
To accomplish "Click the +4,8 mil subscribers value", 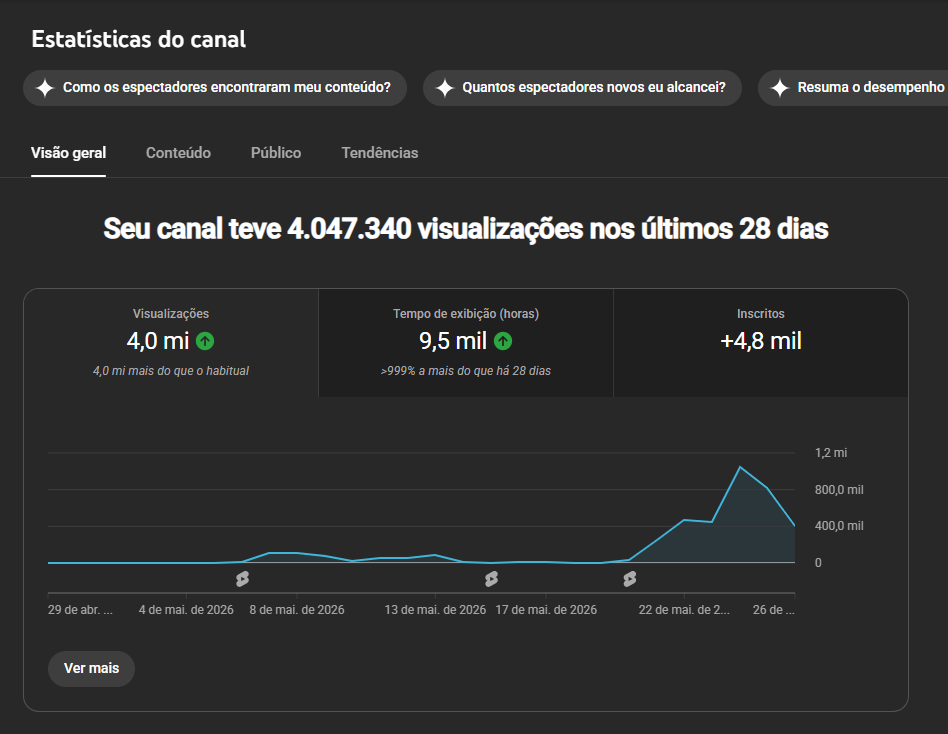I will point(761,341).
